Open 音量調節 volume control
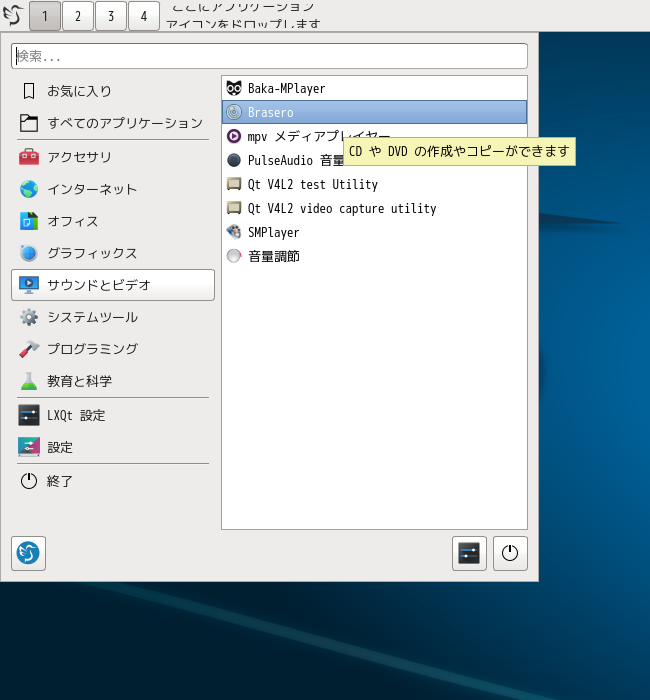The height and width of the screenshot is (700, 650). 374,256
